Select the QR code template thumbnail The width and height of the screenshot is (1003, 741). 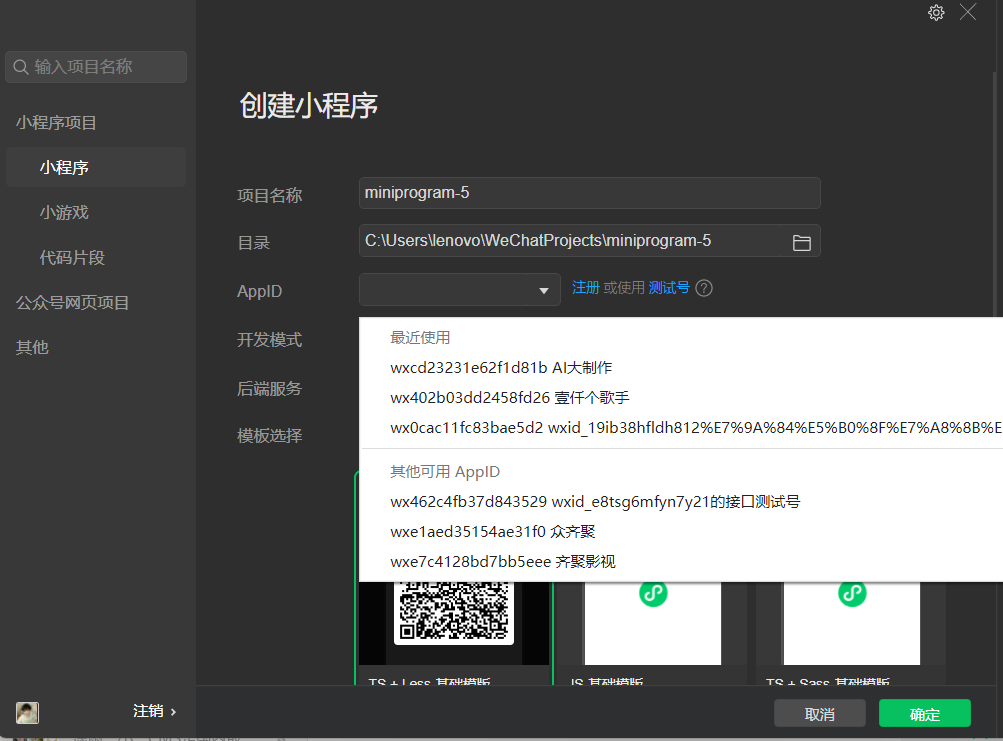[454, 622]
